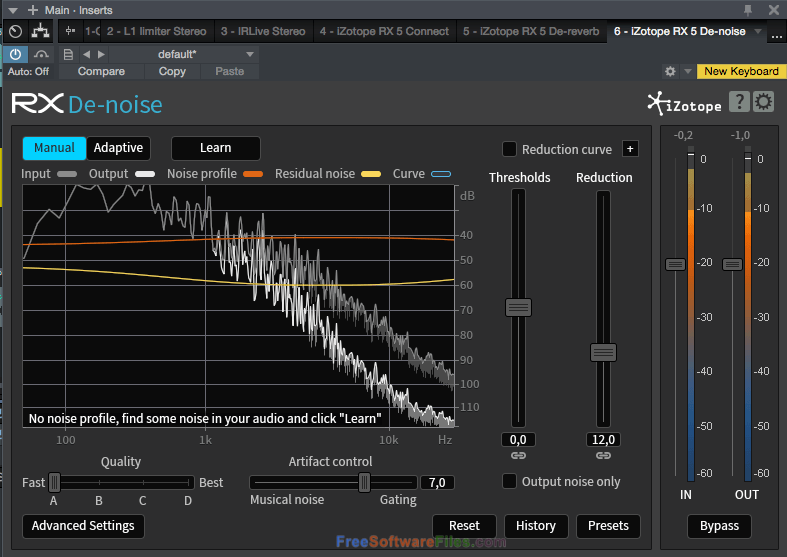The width and height of the screenshot is (787, 557).
Task: Enable the Reduction curve checkbox
Action: [509, 149]
